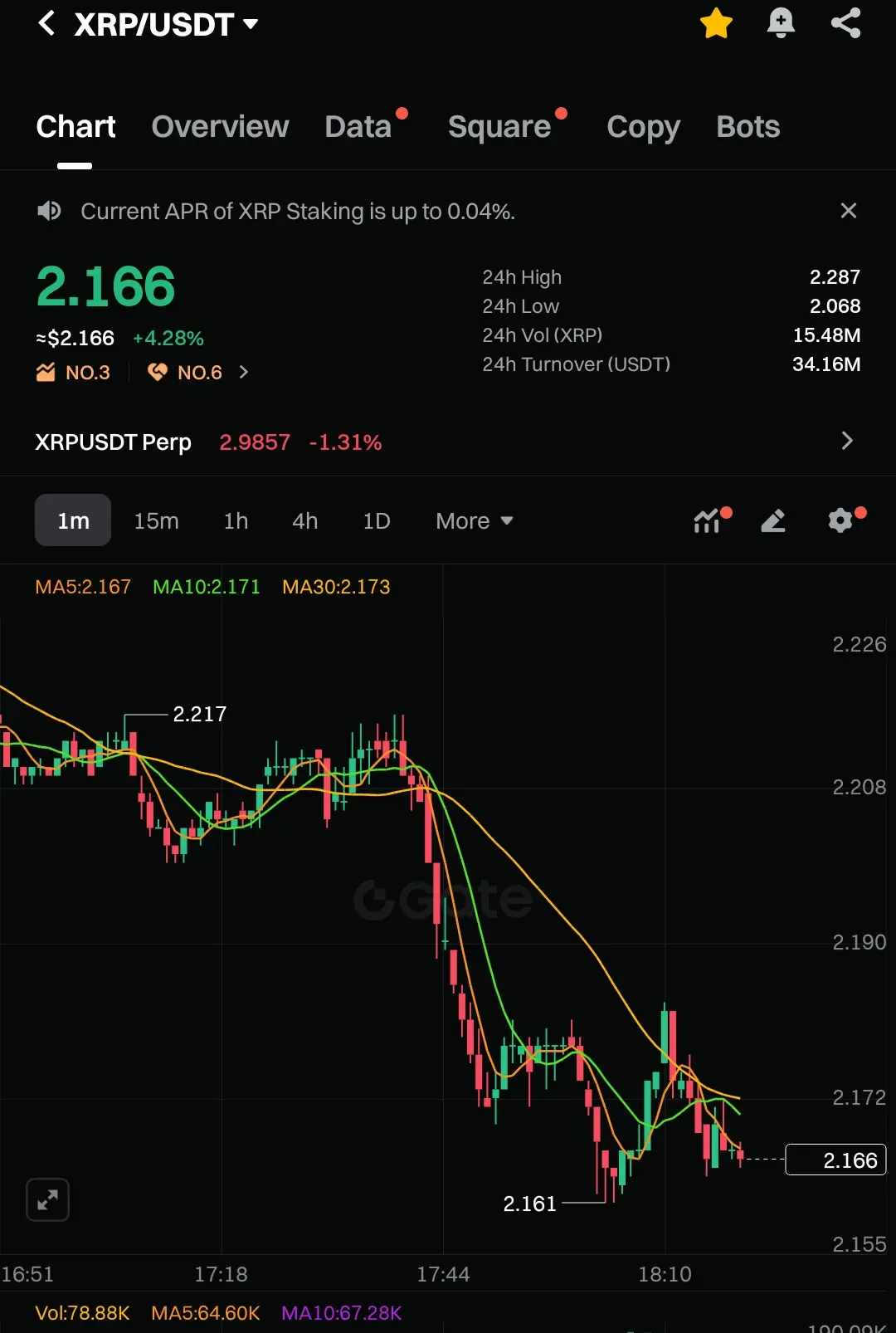Add a price alert with bell icon
The width and height of the screenshot is (896, 1333).
click(781, 23)
